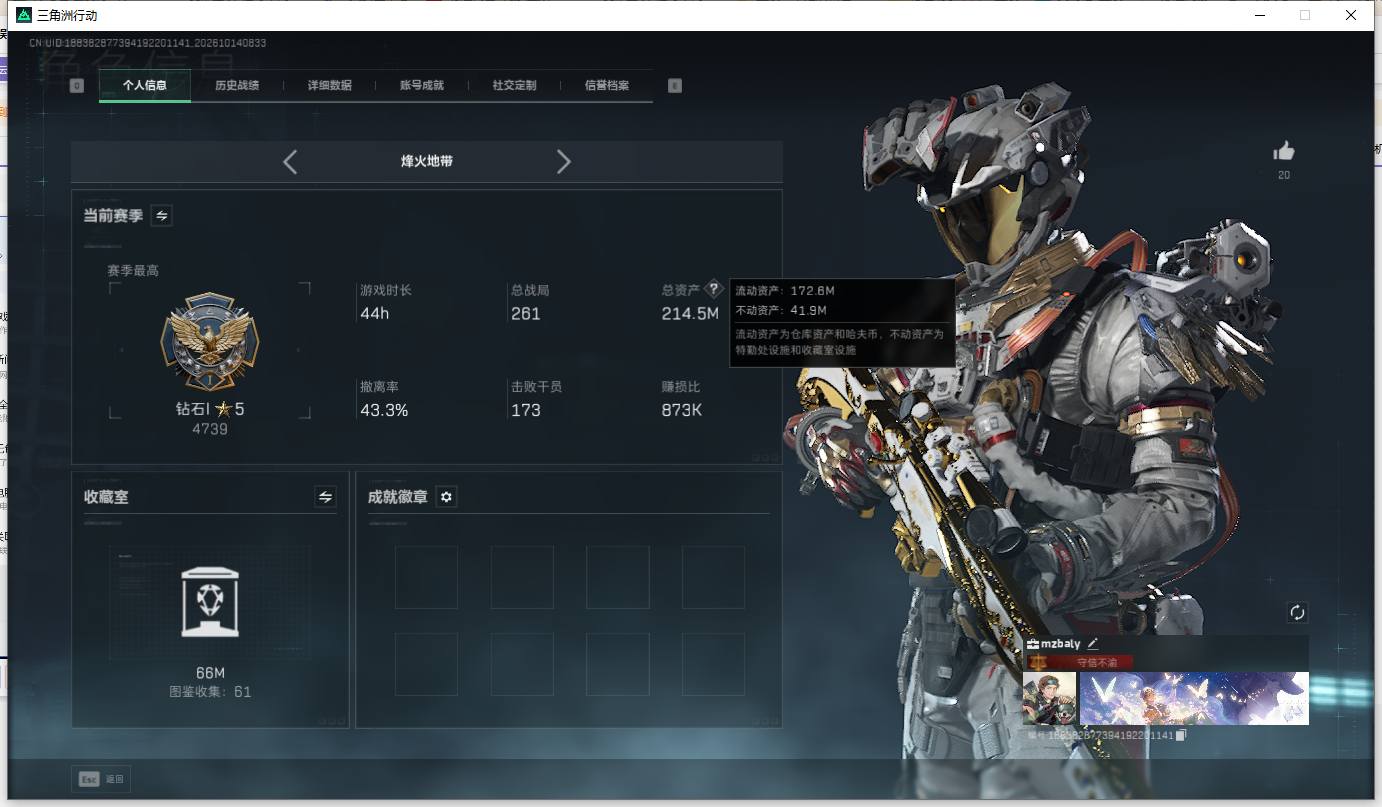Click the 流动资产：172.6M tooltip line
The width and height of the screenshot is (1382, 807).
click(x=785, y=291)
